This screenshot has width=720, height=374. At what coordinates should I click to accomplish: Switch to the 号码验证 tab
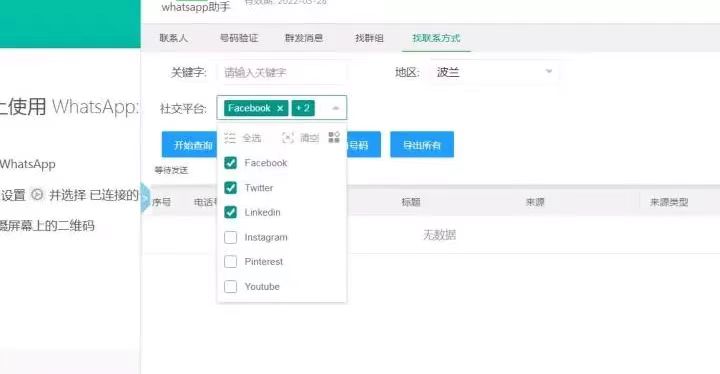[239, 38]
